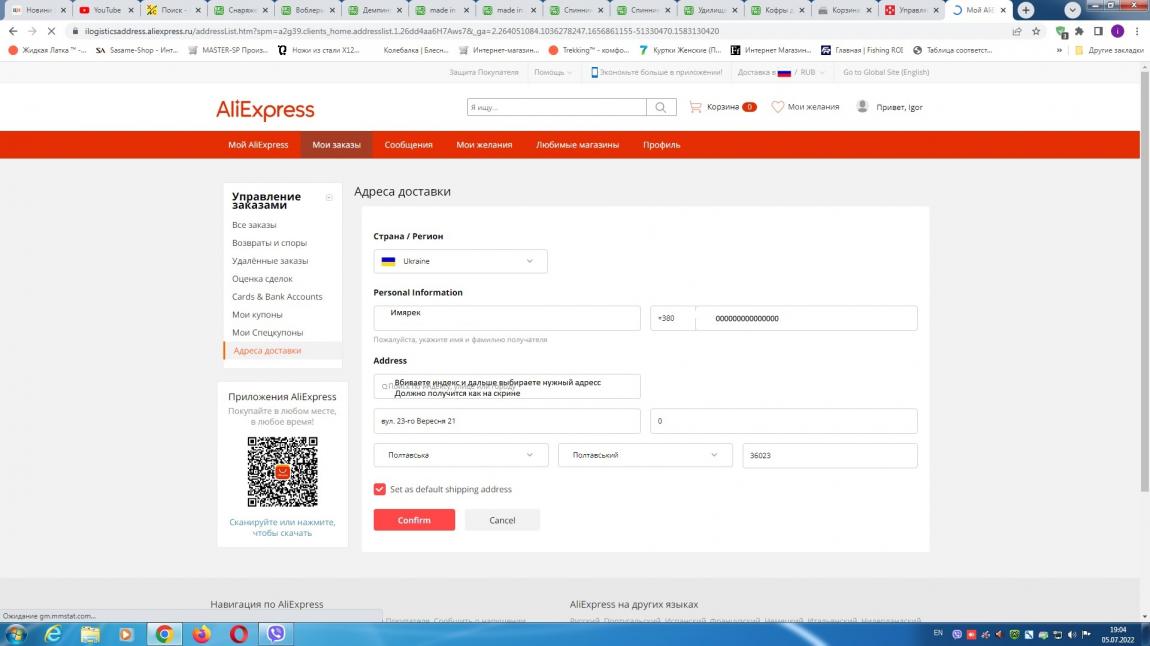Collapse the Управление заказами panel toggle

[329, 197]
